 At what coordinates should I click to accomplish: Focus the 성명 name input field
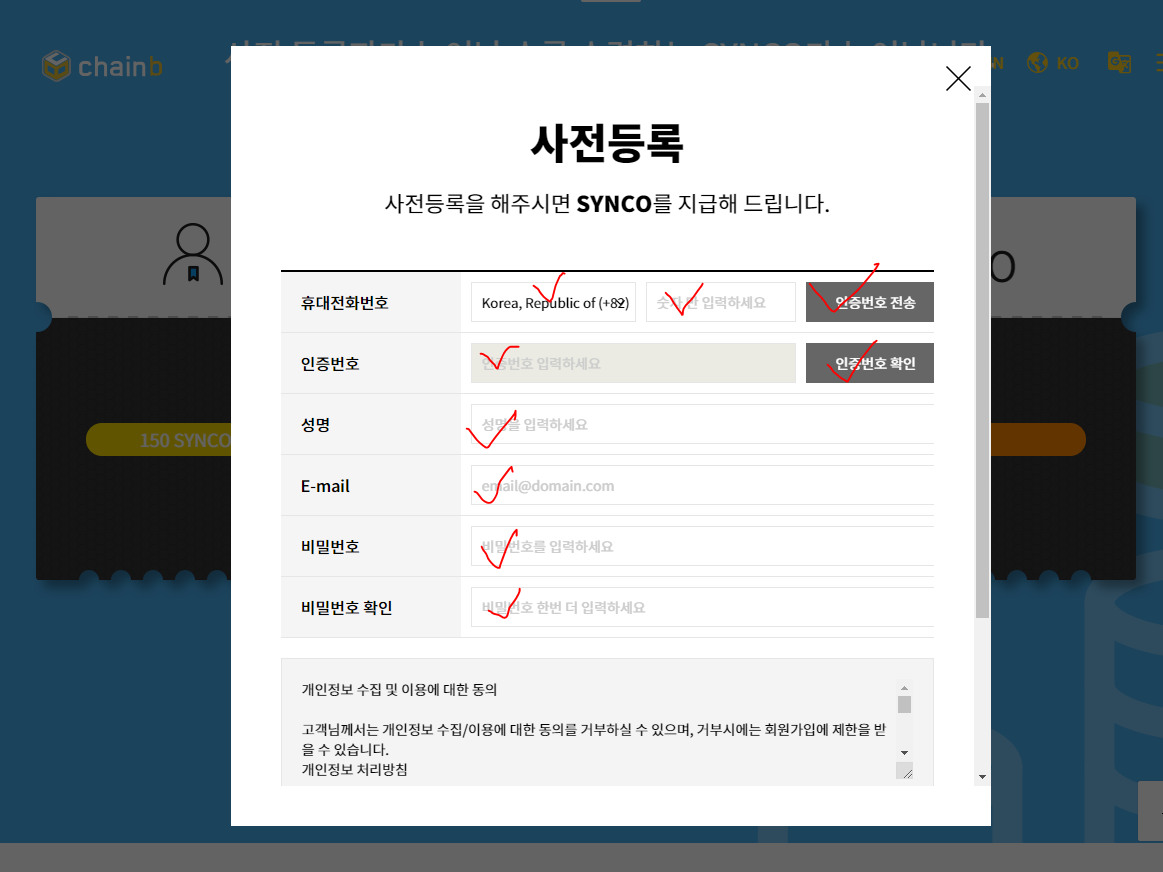click(x=702, y=424)
